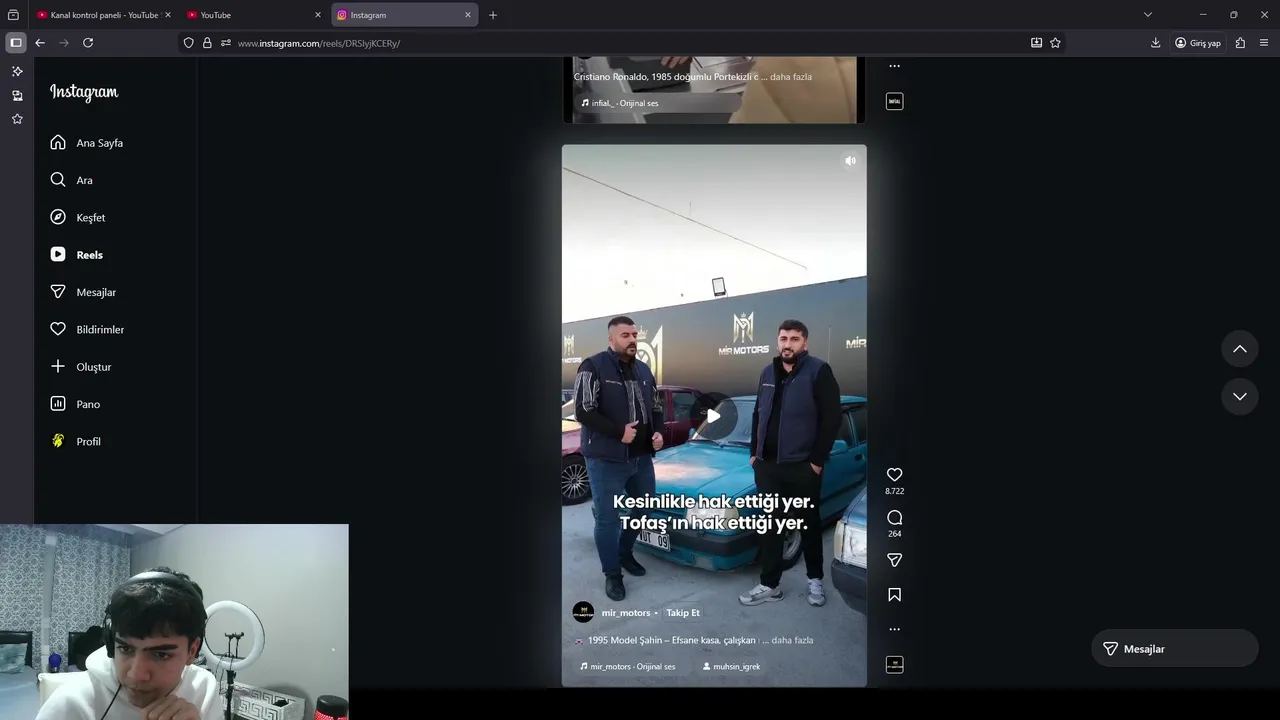Open audio thumbnail of the mir_motors reel
This screenshot has height=720, width=1280.
tap(894, 664)
